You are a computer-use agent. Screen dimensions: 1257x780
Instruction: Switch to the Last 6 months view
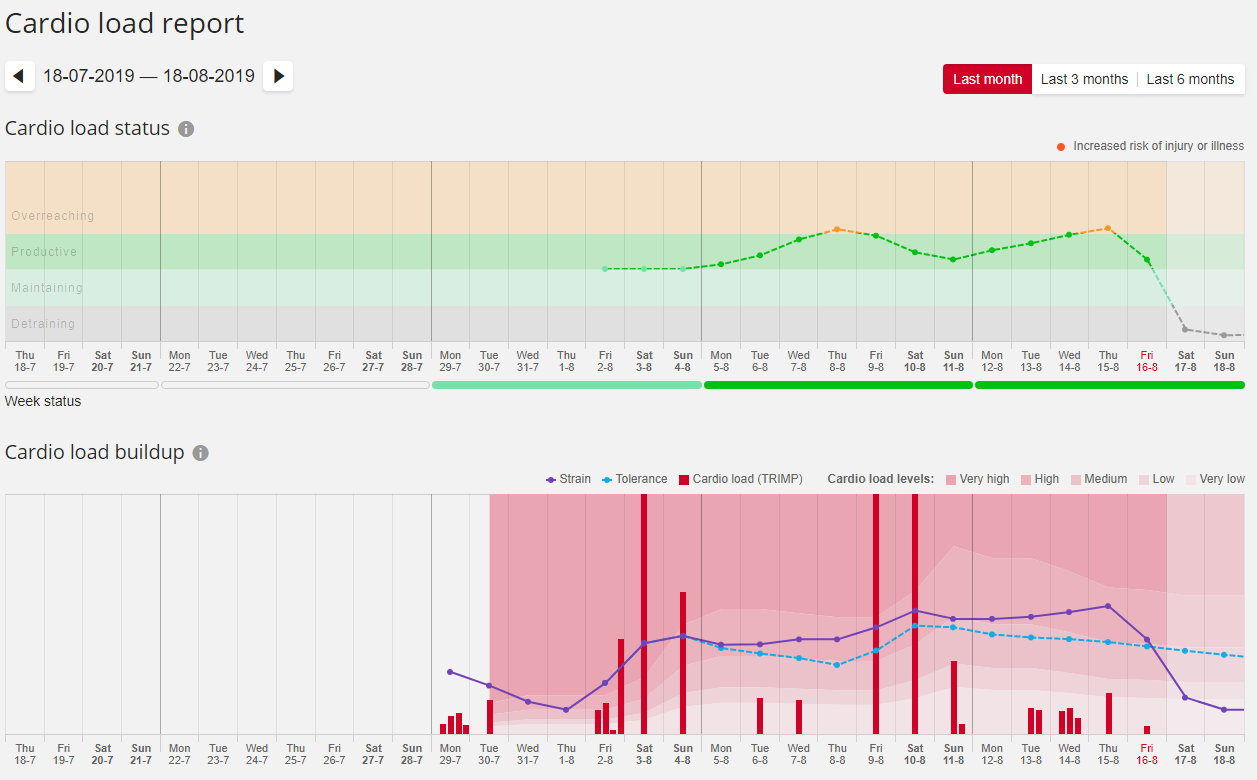(x=1190, y=79)
